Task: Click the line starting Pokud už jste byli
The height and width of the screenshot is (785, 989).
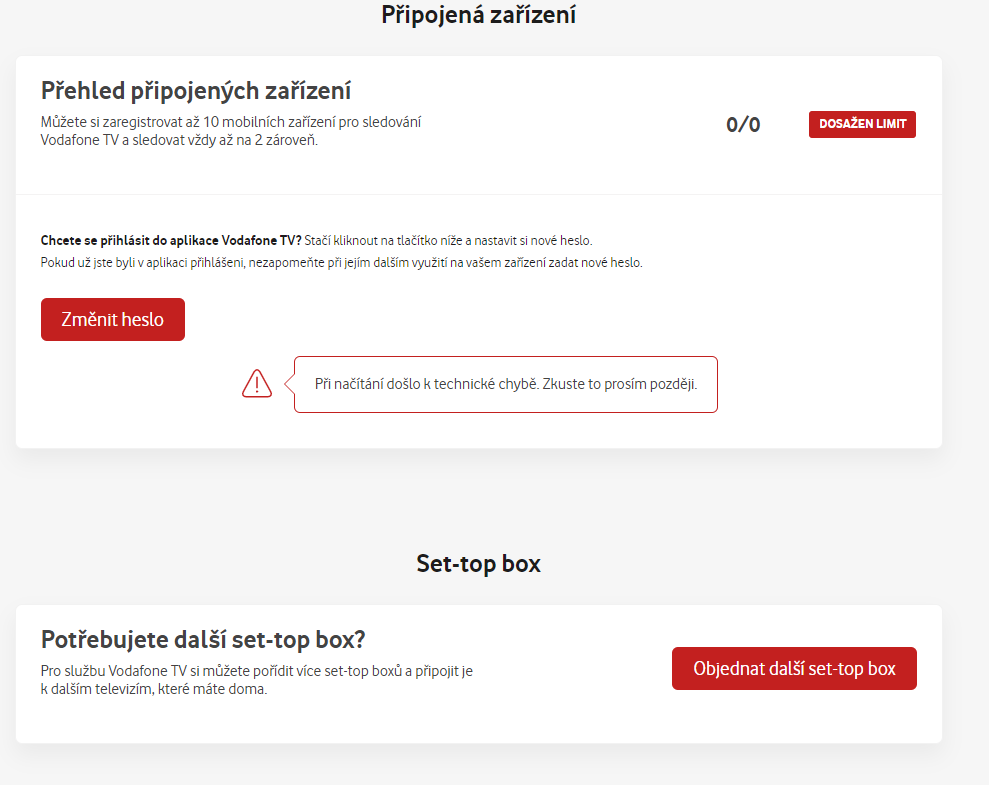Action: [341, 262]
